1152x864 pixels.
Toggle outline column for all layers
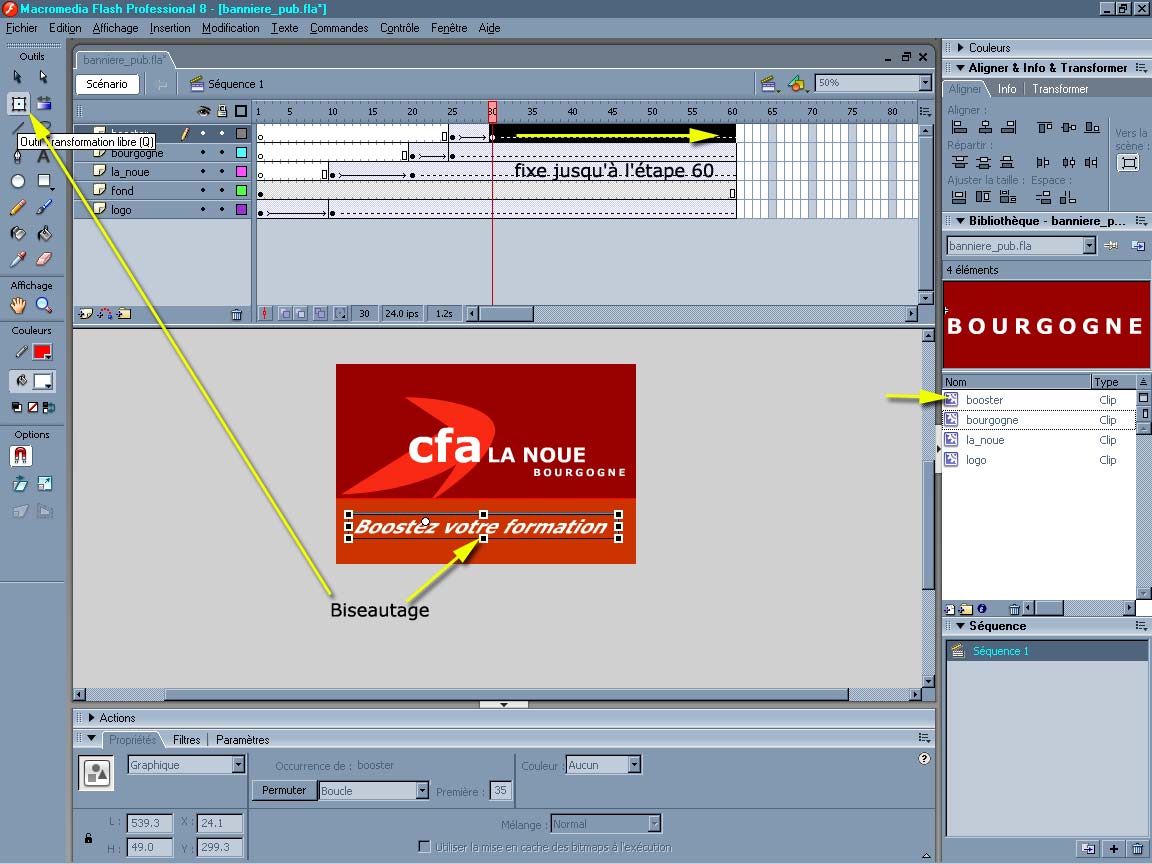241,111
